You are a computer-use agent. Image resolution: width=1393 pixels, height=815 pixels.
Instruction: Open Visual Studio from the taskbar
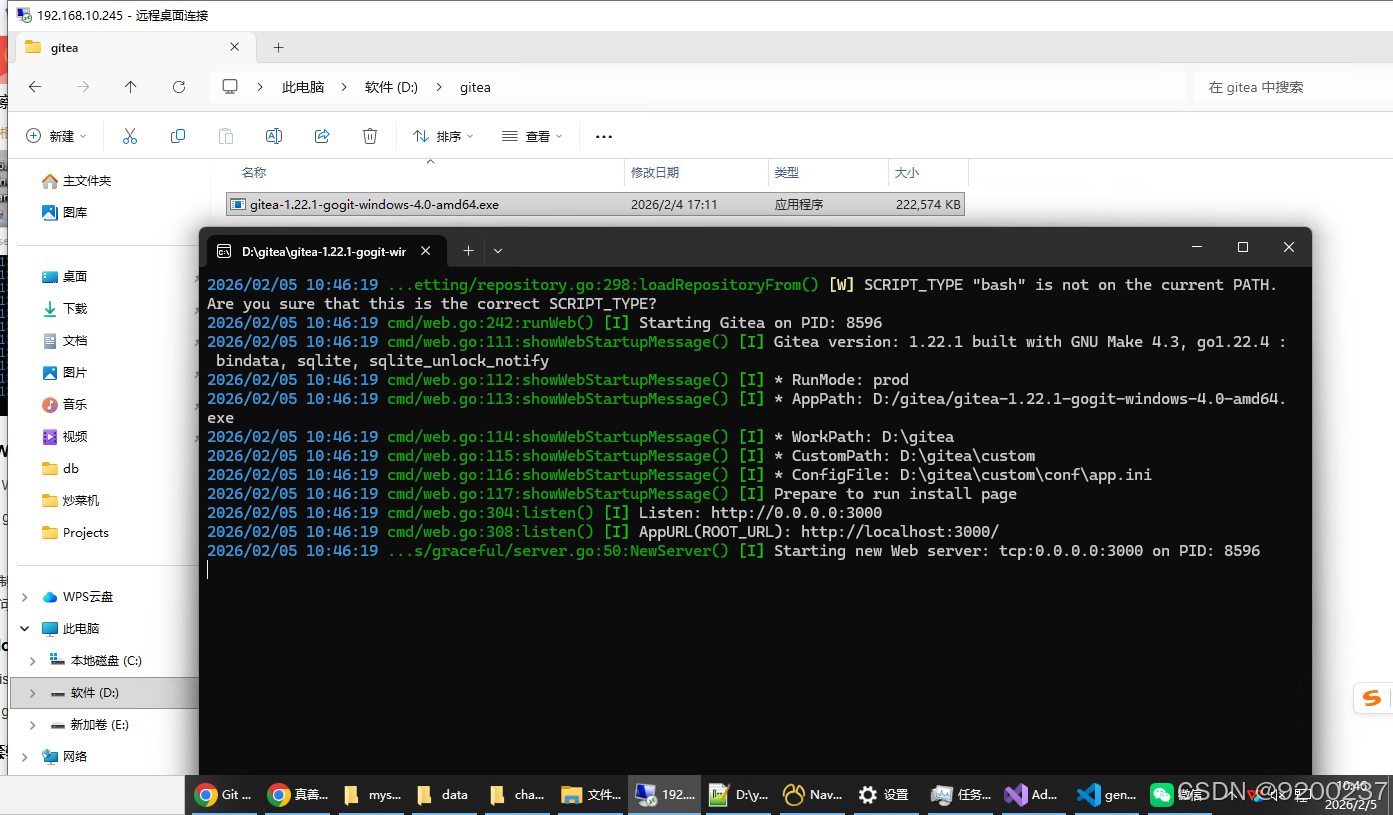pyautogui.click(x=1031, y=795)
